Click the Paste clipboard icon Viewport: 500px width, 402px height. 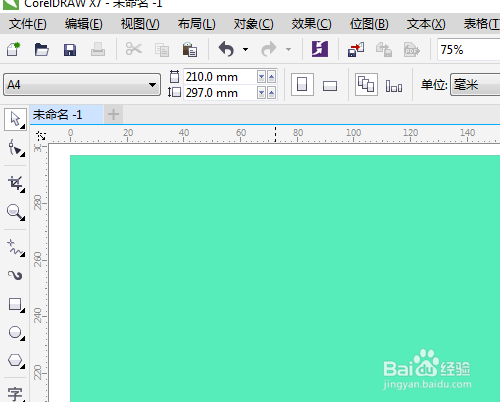(x=190, y=49)
